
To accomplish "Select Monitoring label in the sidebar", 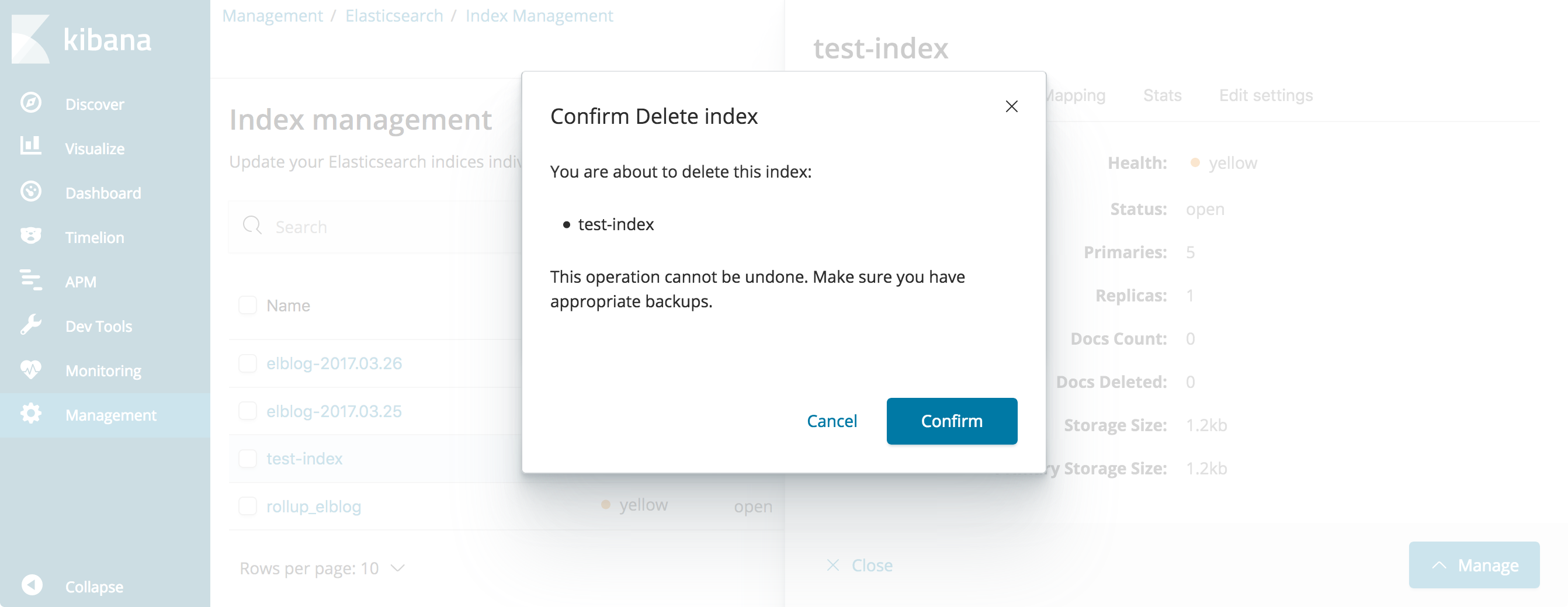I will [x=103, y=371].
